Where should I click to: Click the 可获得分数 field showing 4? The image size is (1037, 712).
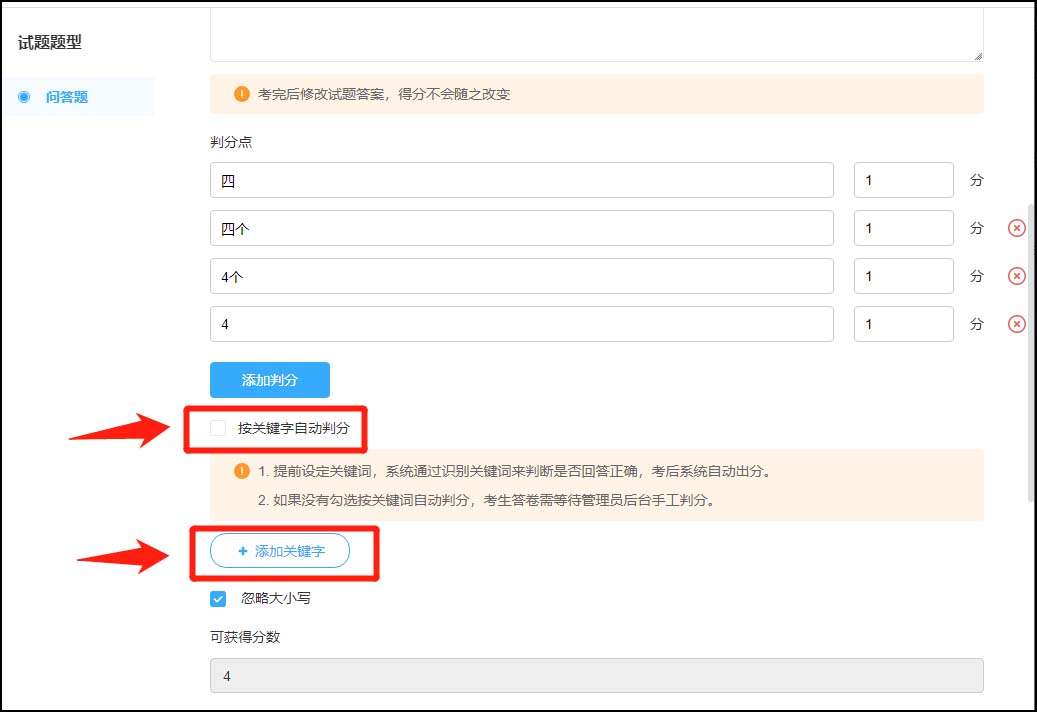click(x=595, y=676)
